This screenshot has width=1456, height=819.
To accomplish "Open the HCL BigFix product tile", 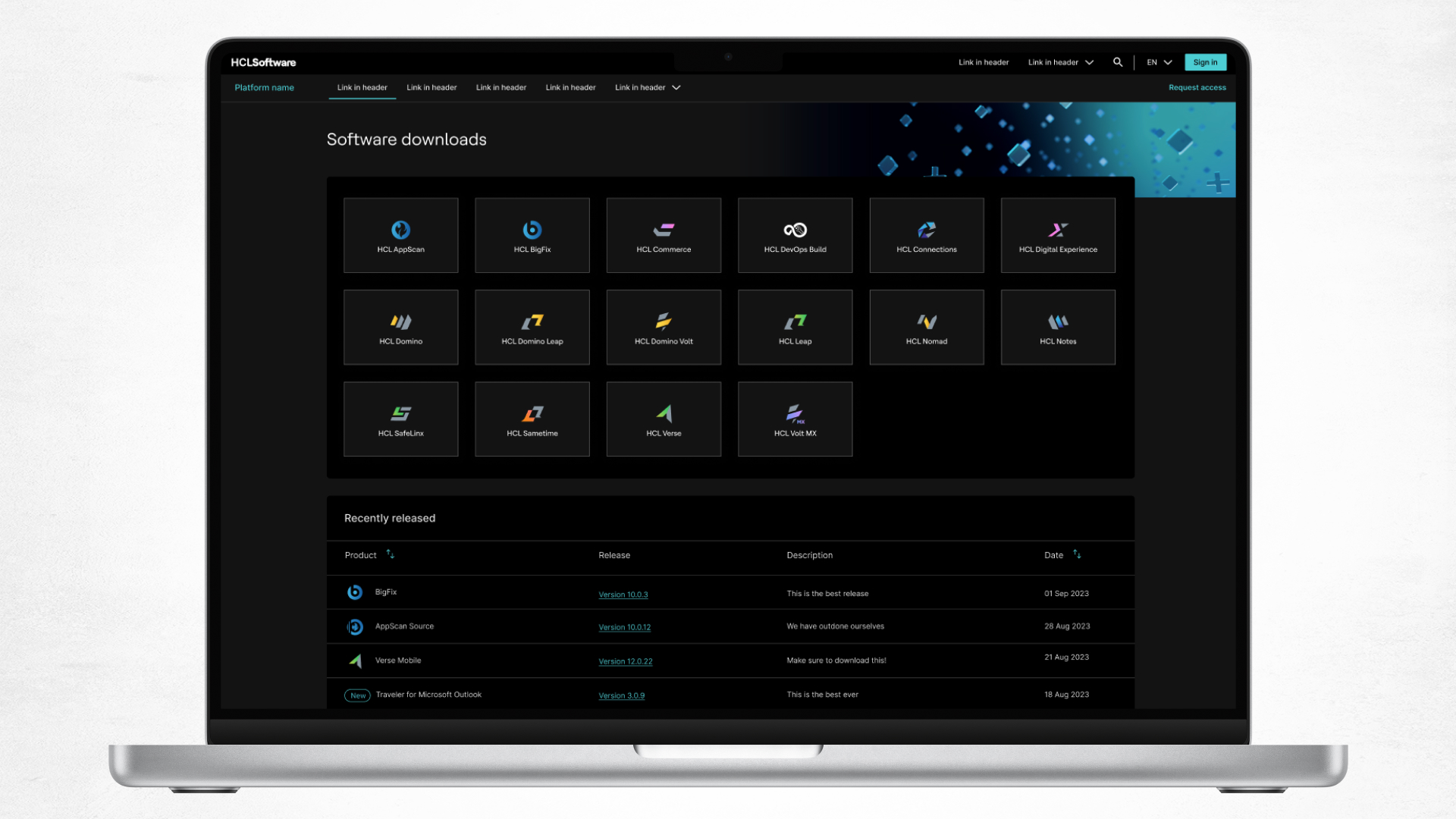I will click(532, 235).
